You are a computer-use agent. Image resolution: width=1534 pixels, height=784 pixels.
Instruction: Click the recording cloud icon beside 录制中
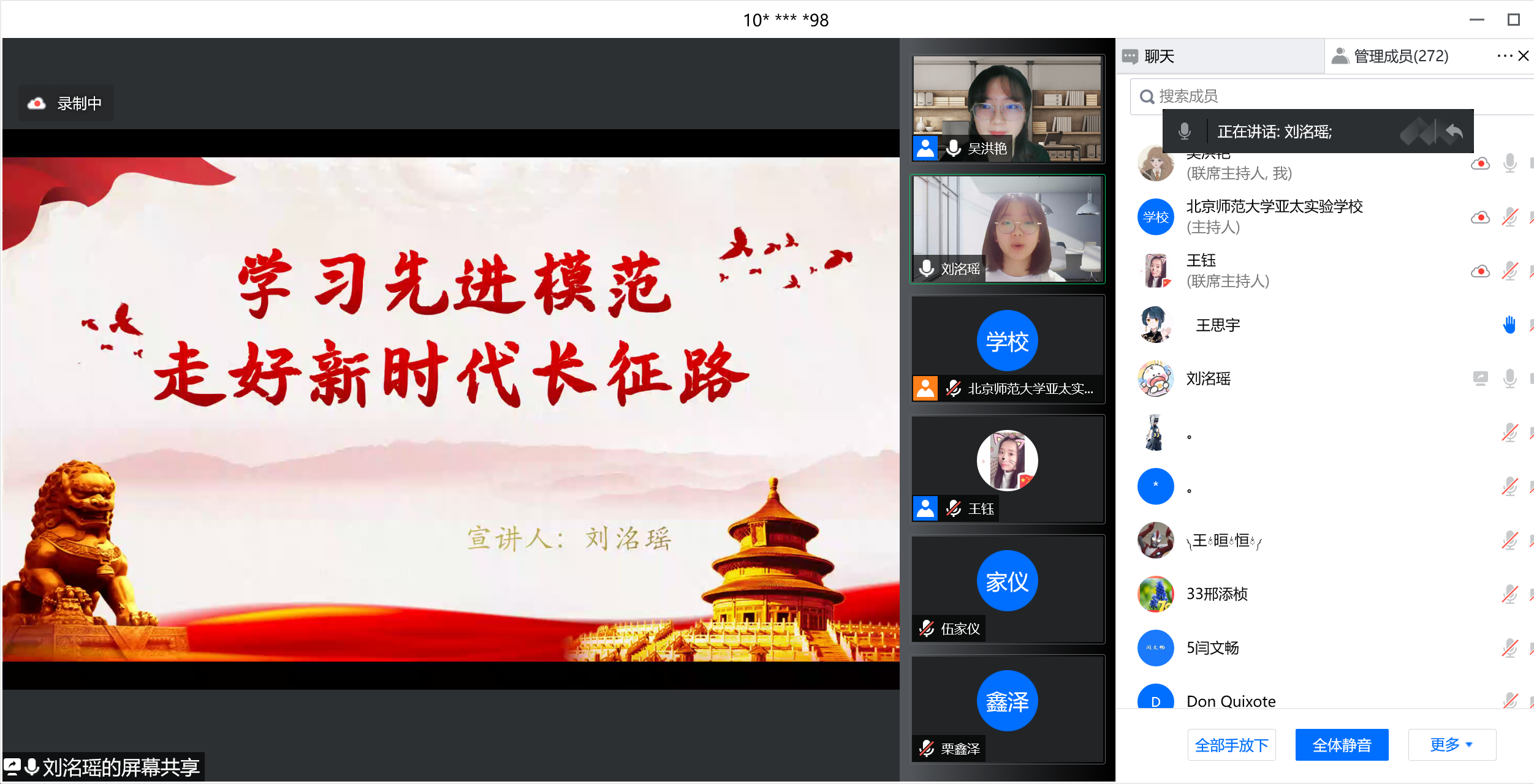(37, 104)
